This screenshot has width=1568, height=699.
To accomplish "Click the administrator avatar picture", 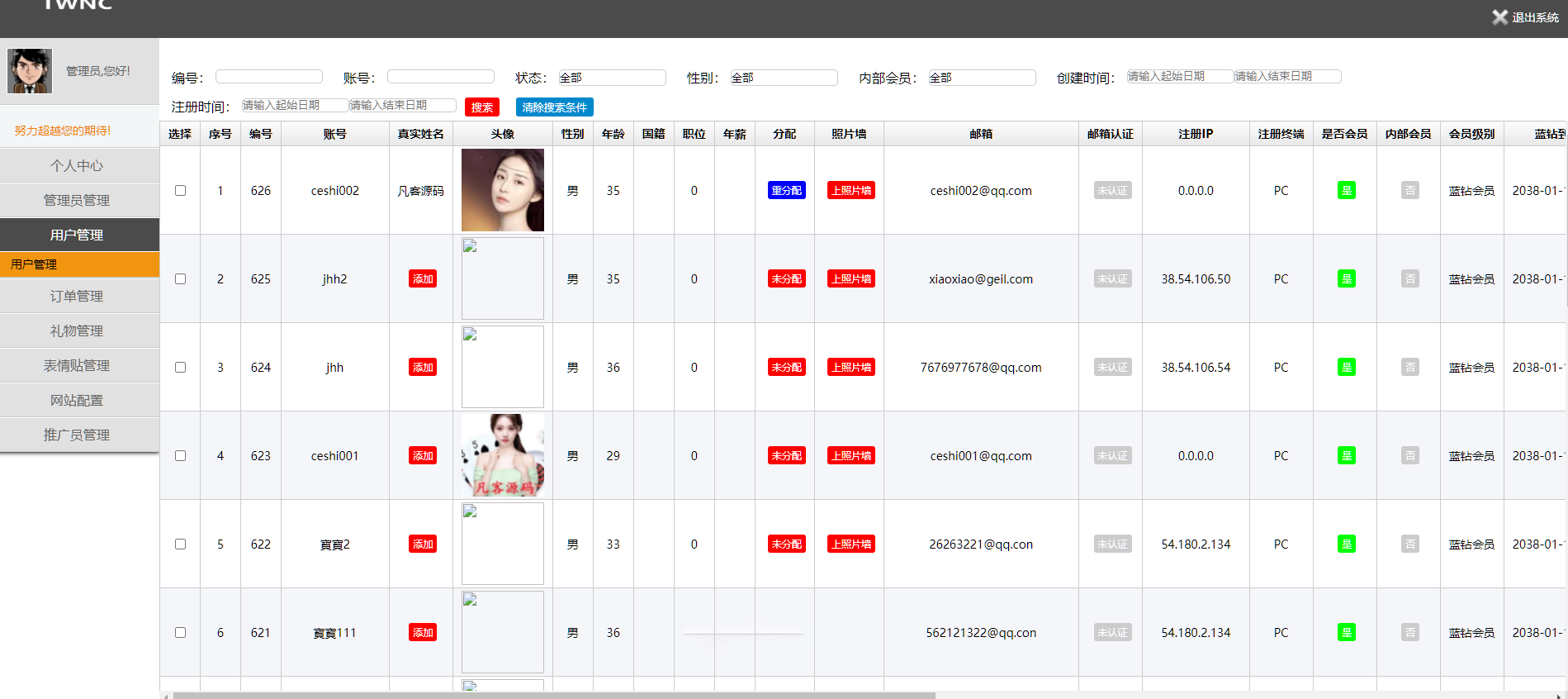I will [x=30, y=71].
